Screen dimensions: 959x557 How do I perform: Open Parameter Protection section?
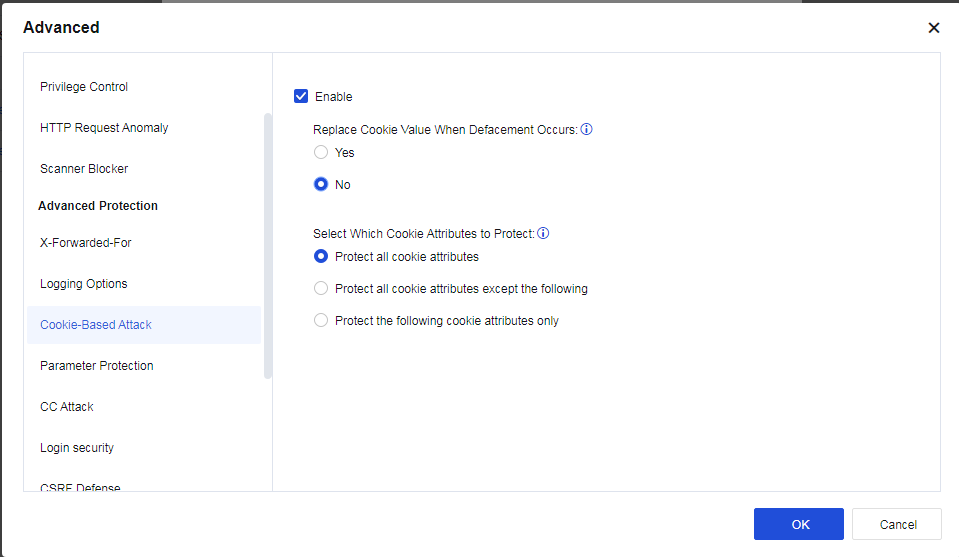point(97,366)
